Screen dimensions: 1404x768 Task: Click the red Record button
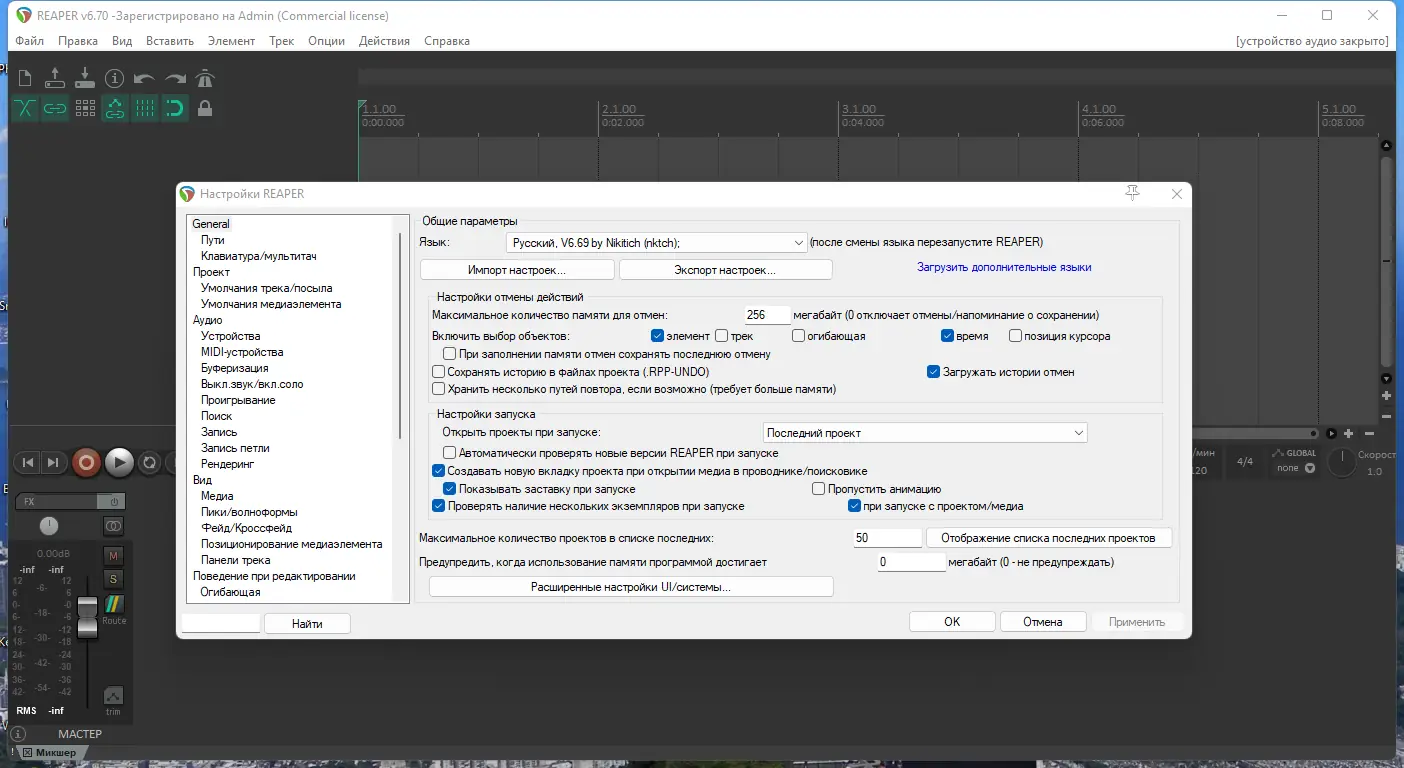point(86,462)
